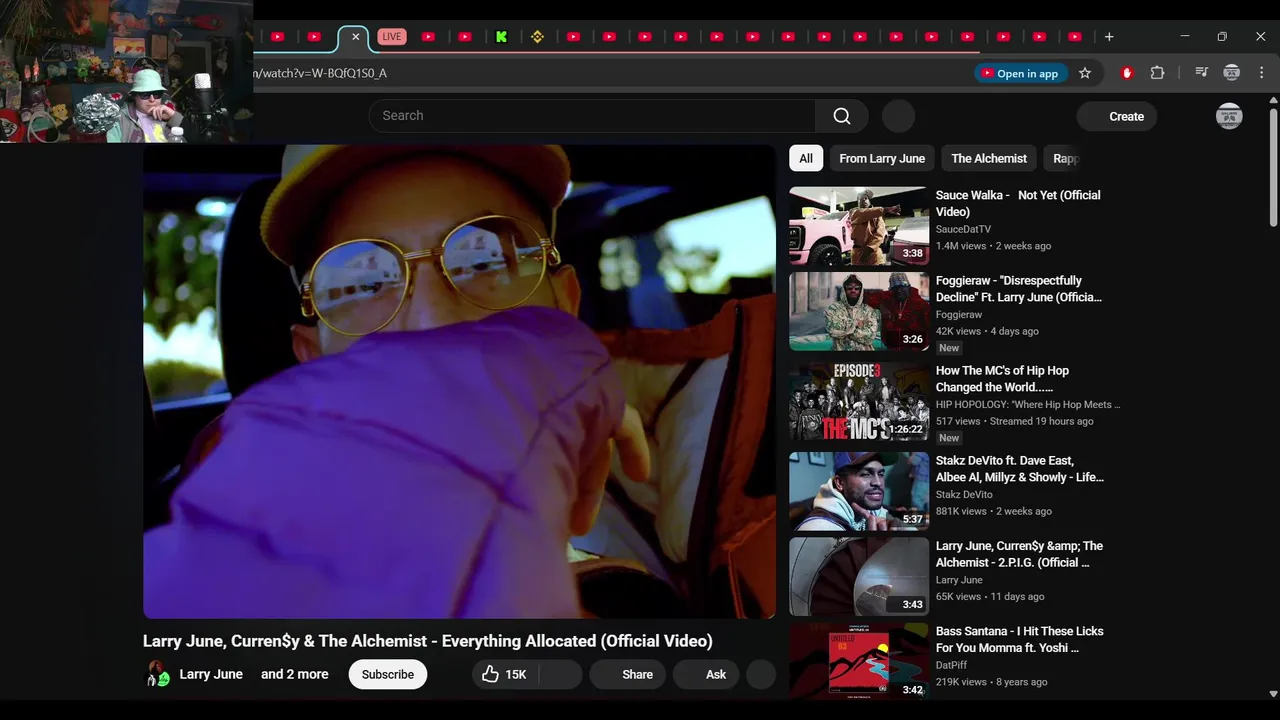The image size is (1280, 720).
Task: Select The Alchemist filter chip
Action: (x=989, y=158)
